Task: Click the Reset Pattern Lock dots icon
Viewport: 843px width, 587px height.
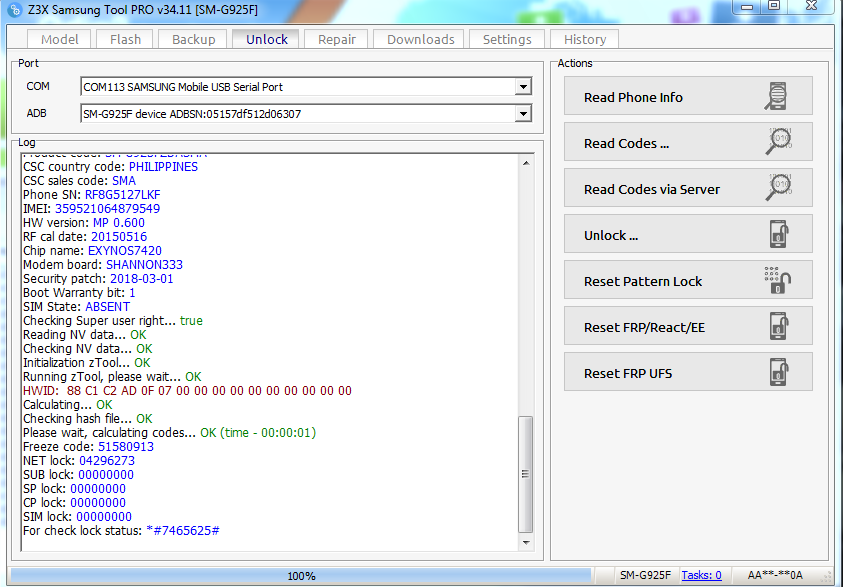Action: tap(777, 280)
